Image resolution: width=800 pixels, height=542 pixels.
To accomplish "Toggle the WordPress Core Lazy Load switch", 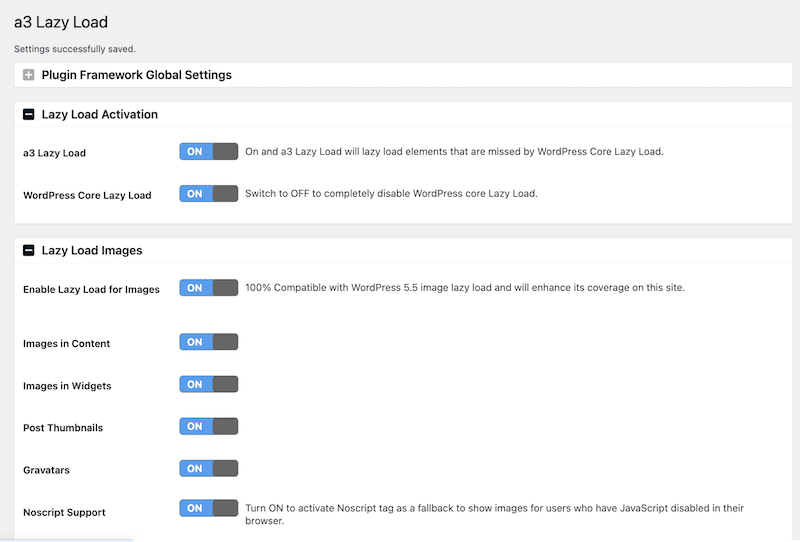I will 208,194.
